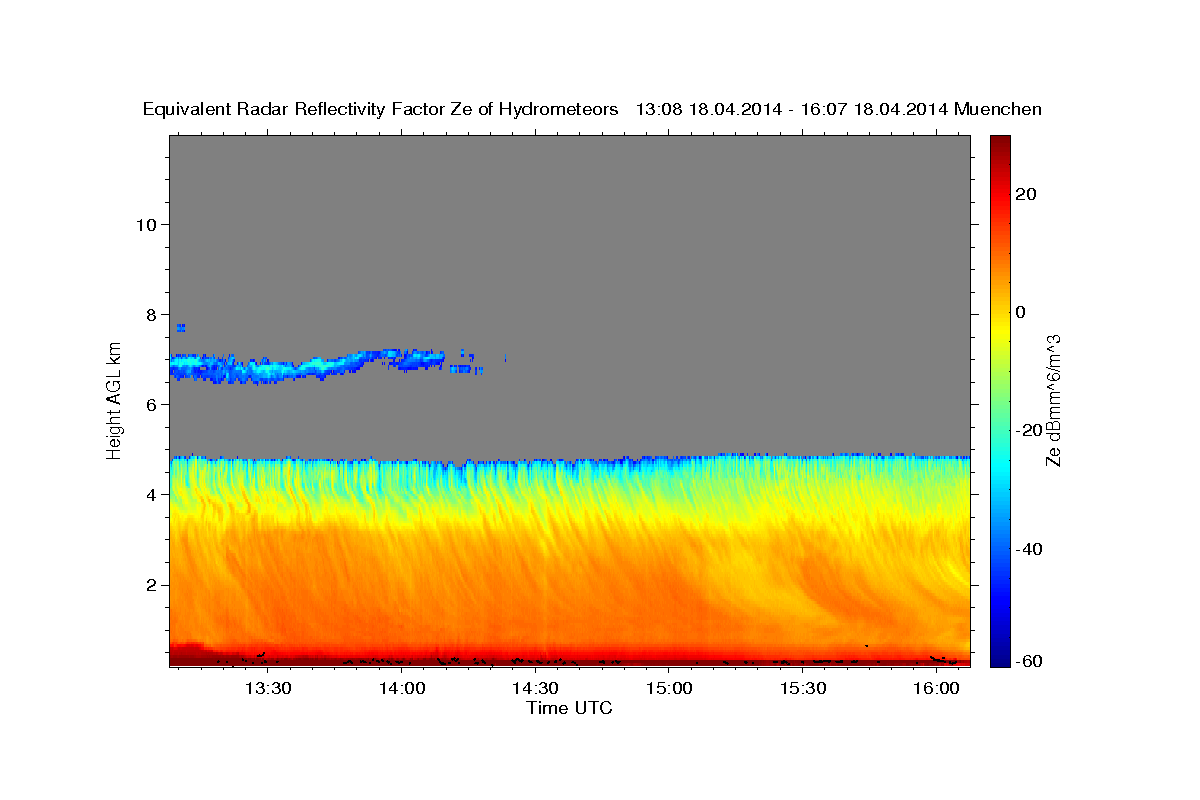Click the yellow section of the colorbar
The width and height of the screenshot is (1200, 800).
tap(1000, 330)
